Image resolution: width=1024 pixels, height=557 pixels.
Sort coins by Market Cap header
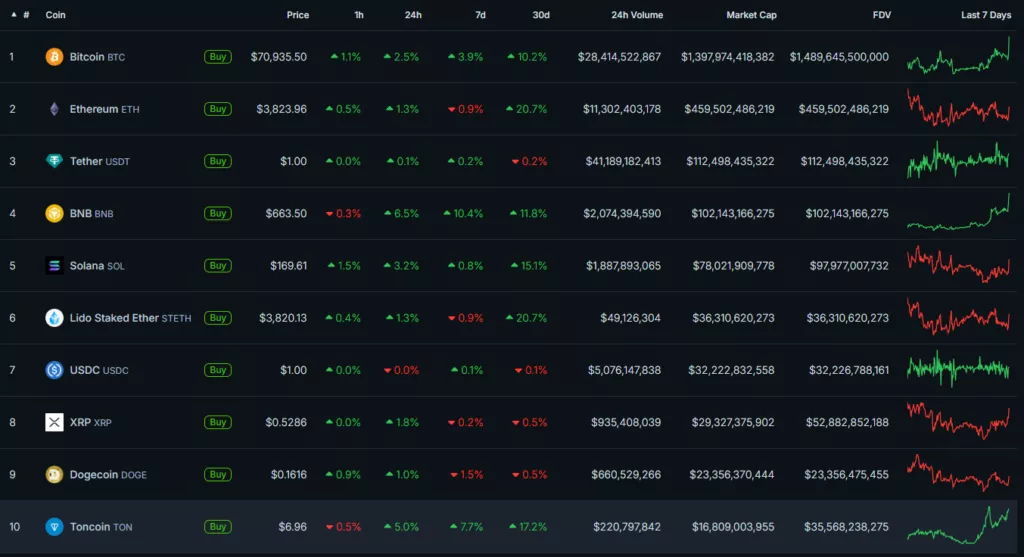point(751,15)
